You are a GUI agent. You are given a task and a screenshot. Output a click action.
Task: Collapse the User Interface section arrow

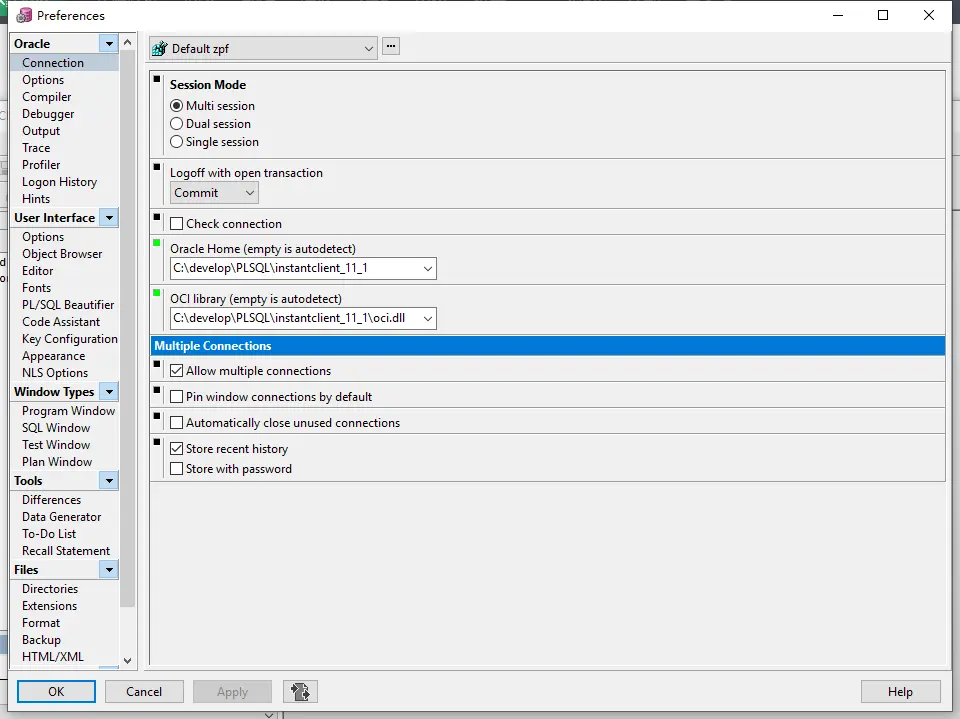click(x=109, y=217)
